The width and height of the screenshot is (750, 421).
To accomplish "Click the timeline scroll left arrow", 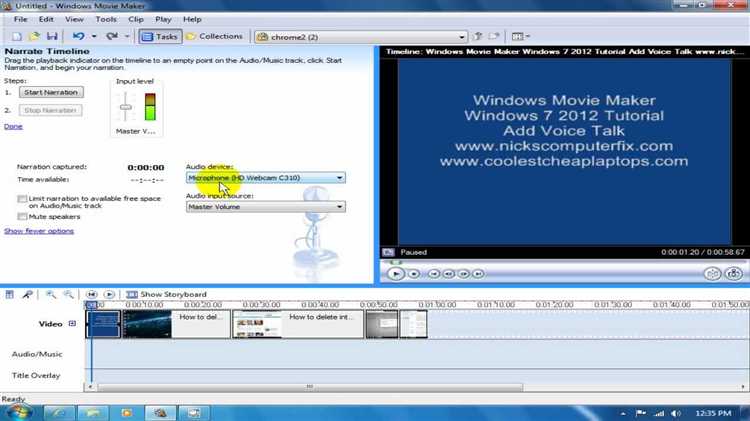I will pyautogui.click(x=90, y=387).
